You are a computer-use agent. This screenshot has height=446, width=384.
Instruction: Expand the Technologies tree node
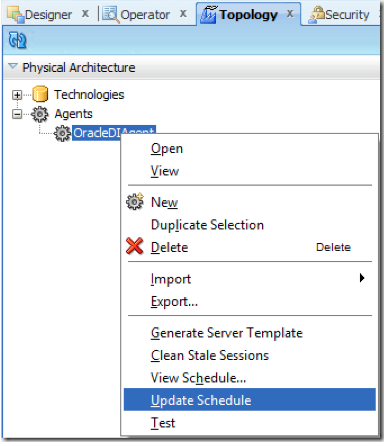[17, 95]
